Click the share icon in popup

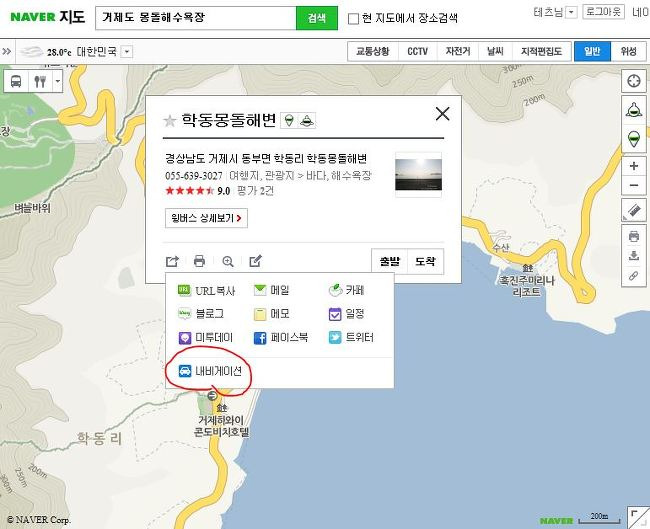[x=172, y=261]
